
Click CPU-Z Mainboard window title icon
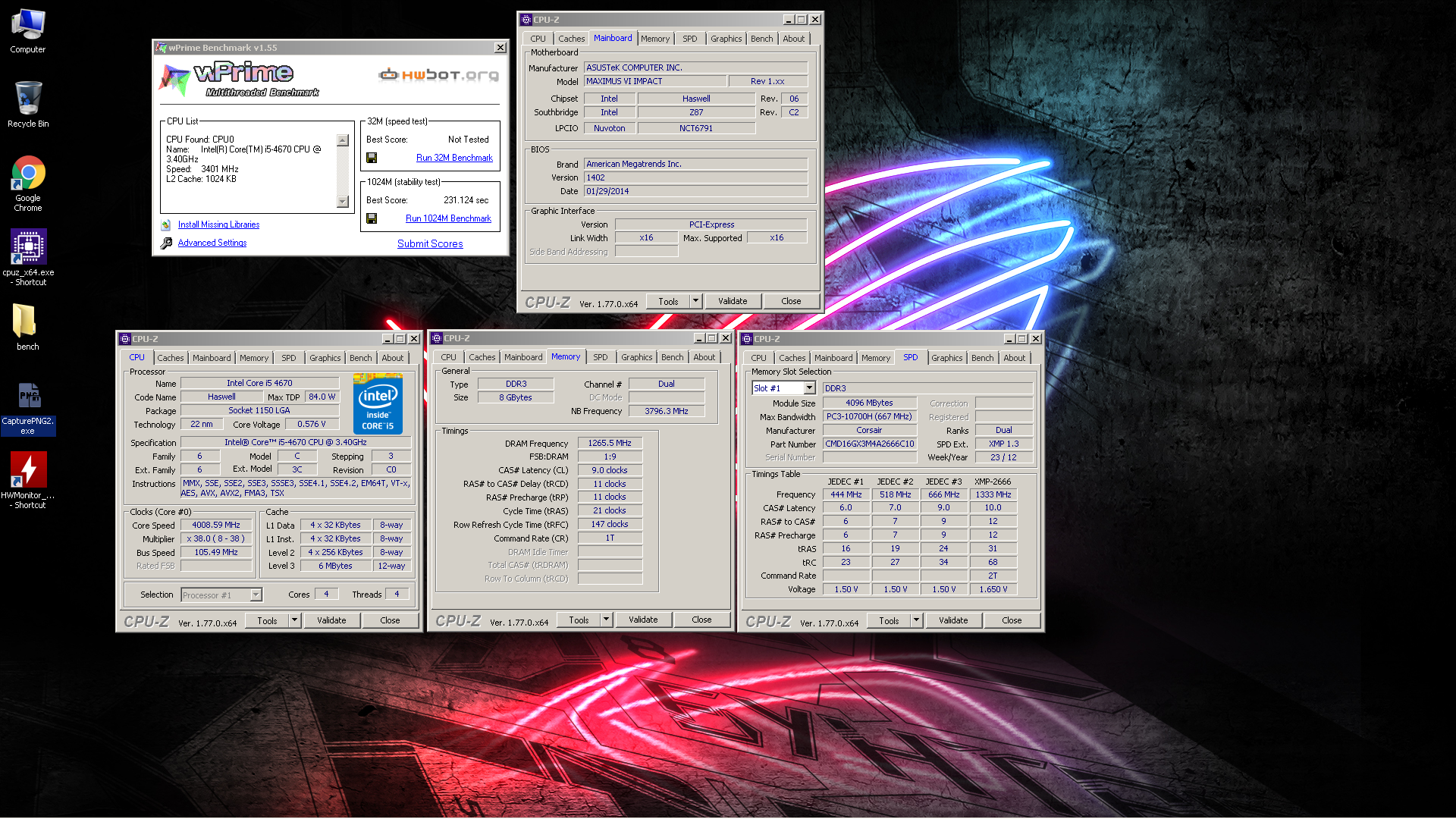click(526, 20)
